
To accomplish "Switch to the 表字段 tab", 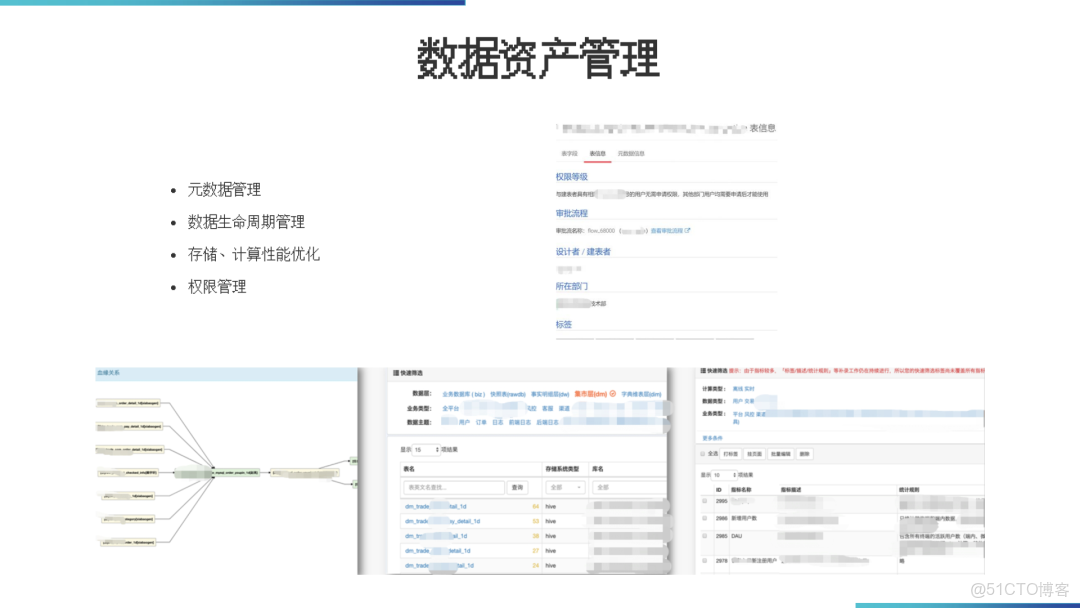I will [569, 152].
